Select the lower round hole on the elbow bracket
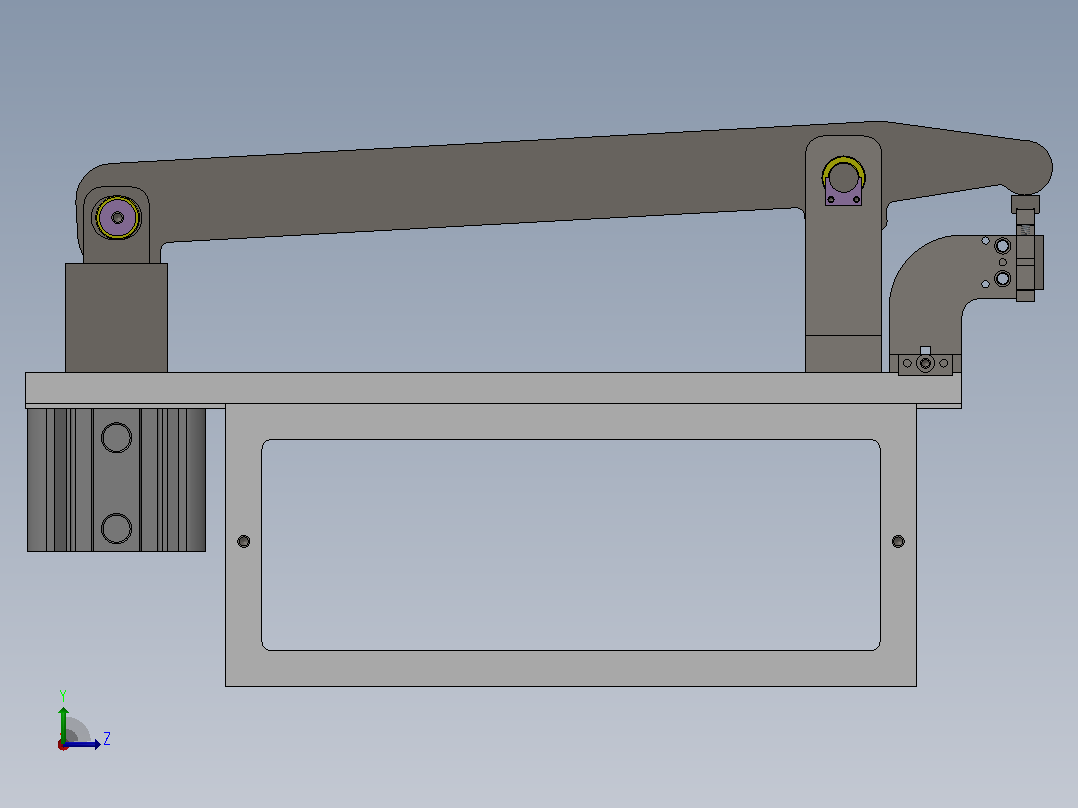Image resolution: width=1078 pixels, height=808 pixels. coord(1002,279)
